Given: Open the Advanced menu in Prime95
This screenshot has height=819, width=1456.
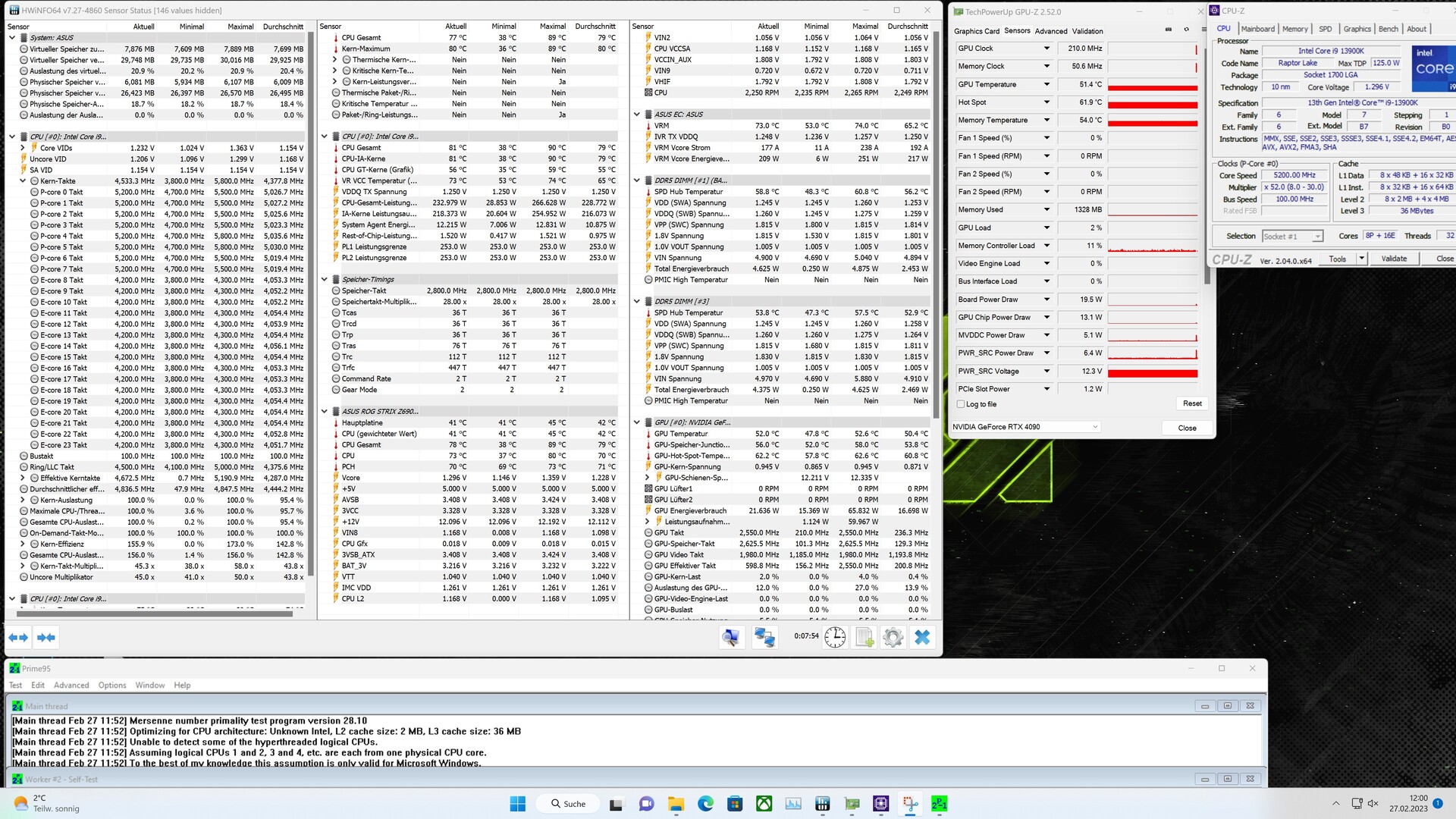Looking at the screenshot, I should click(x=71, y=685).
